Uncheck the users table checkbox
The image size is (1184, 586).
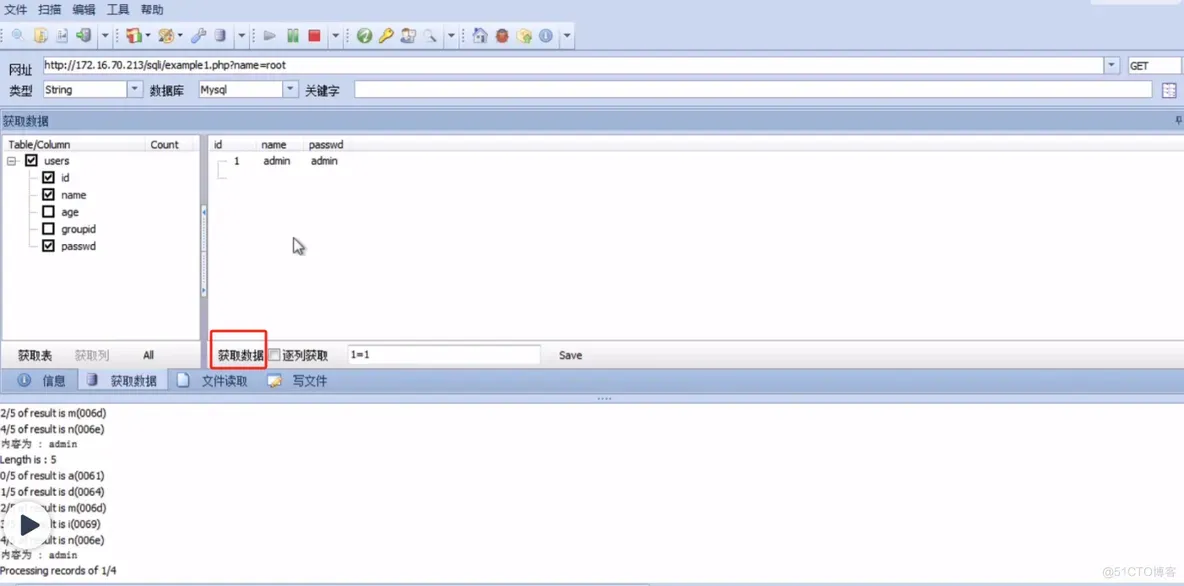pyautogui.click(x=31, y=160)
